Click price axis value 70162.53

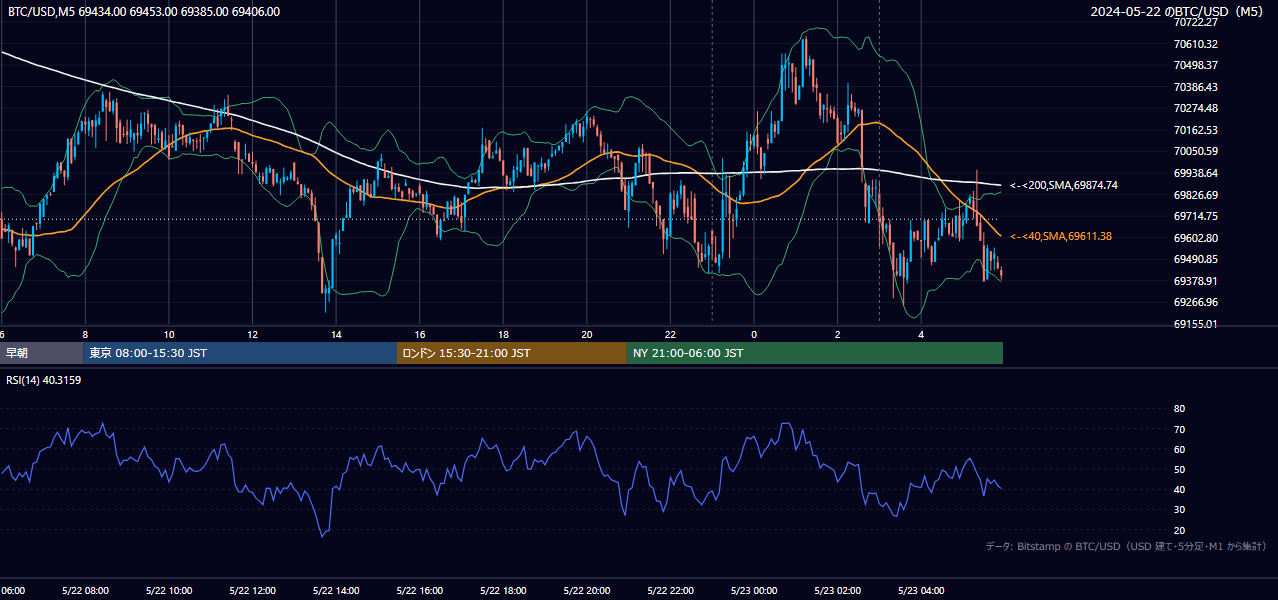coord(1195,130)
